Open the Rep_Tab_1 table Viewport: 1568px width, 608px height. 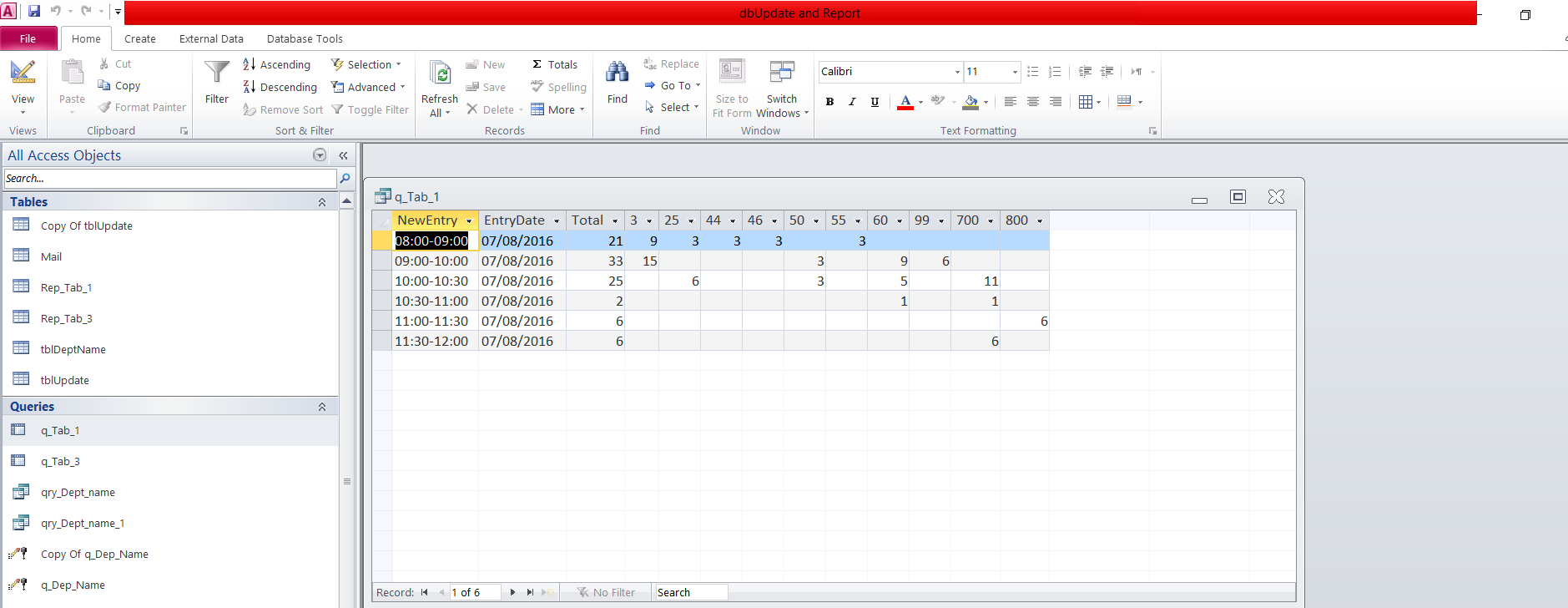[67, 287]
